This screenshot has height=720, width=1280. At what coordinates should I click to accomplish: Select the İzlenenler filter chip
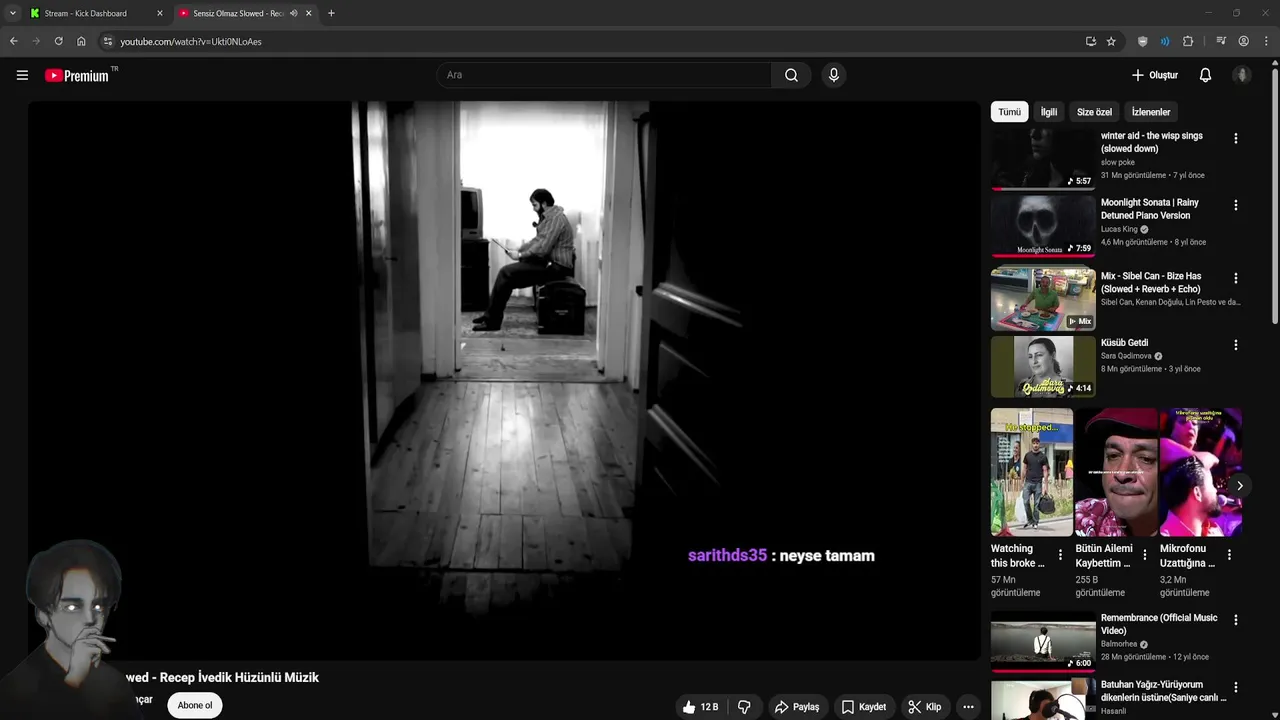point(1151,112)
